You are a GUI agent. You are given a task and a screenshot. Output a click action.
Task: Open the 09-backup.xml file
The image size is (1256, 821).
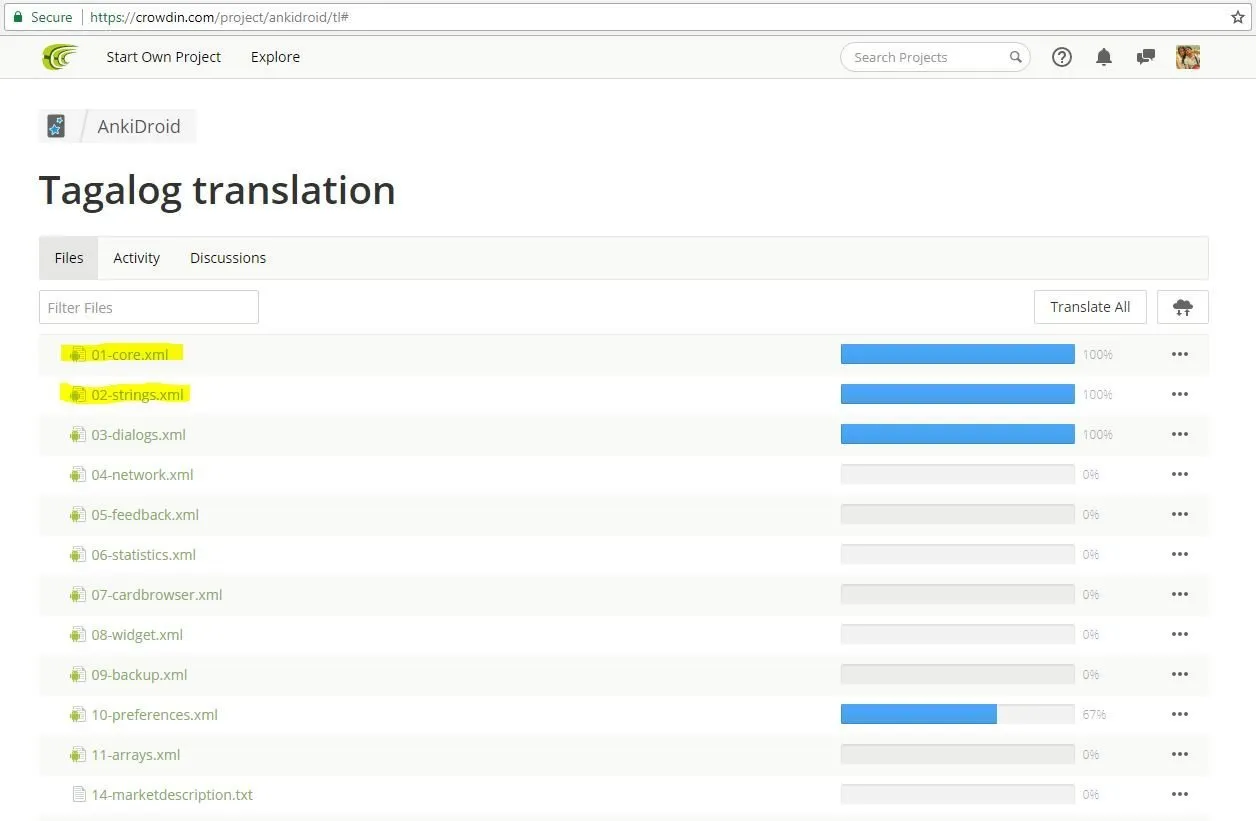(x=140, y=674)
